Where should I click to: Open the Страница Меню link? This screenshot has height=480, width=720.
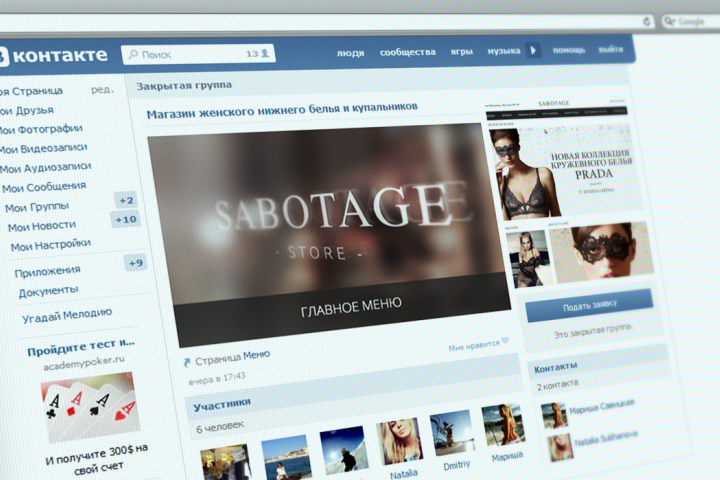coord(232,357)
